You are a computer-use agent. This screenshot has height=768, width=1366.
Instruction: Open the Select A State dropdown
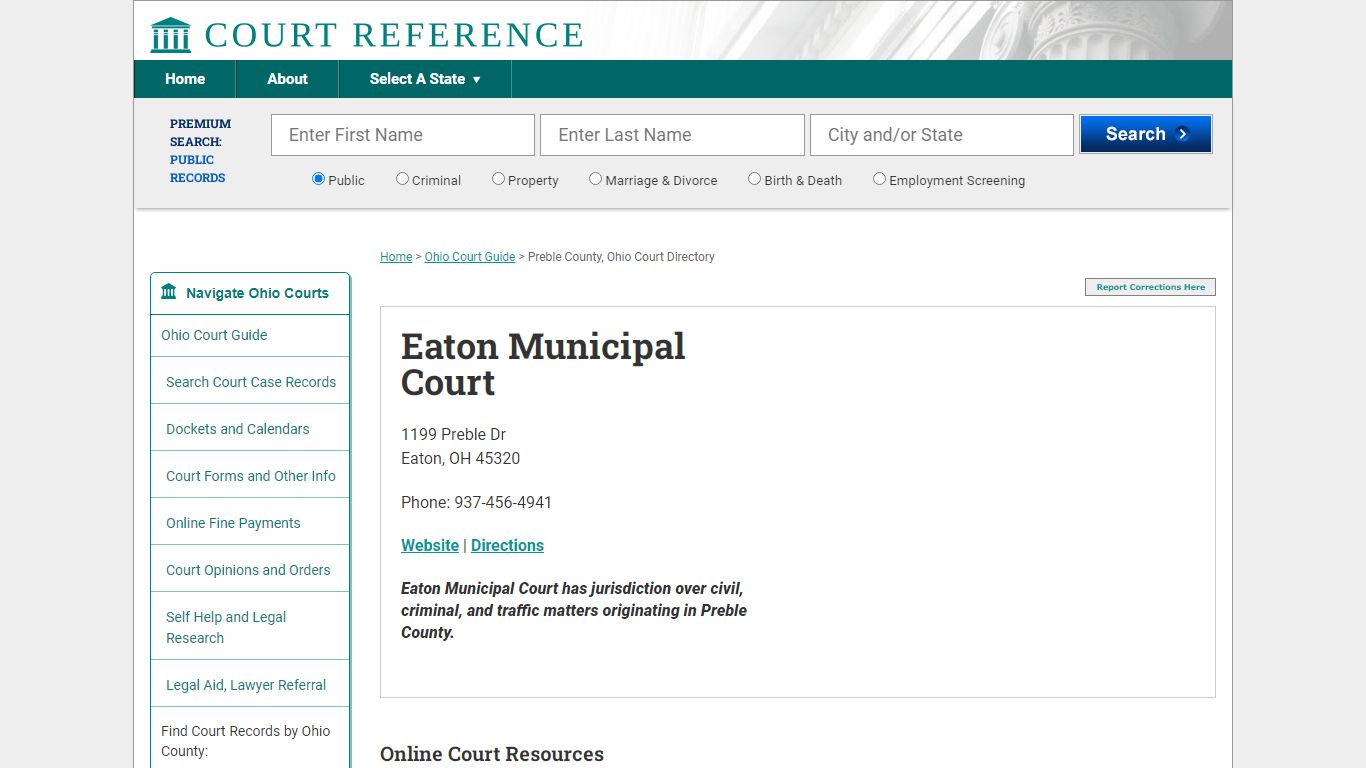(425, 79)
